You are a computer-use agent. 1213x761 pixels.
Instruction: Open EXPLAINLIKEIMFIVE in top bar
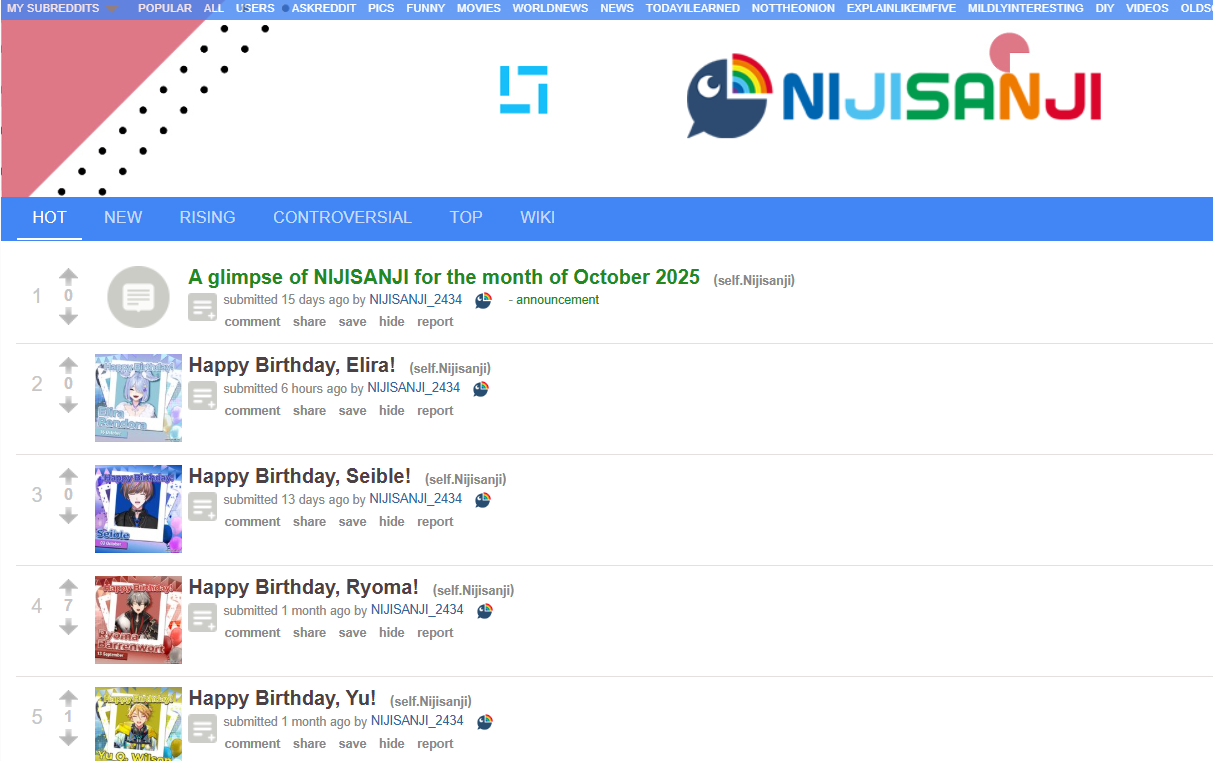[901, 8]
